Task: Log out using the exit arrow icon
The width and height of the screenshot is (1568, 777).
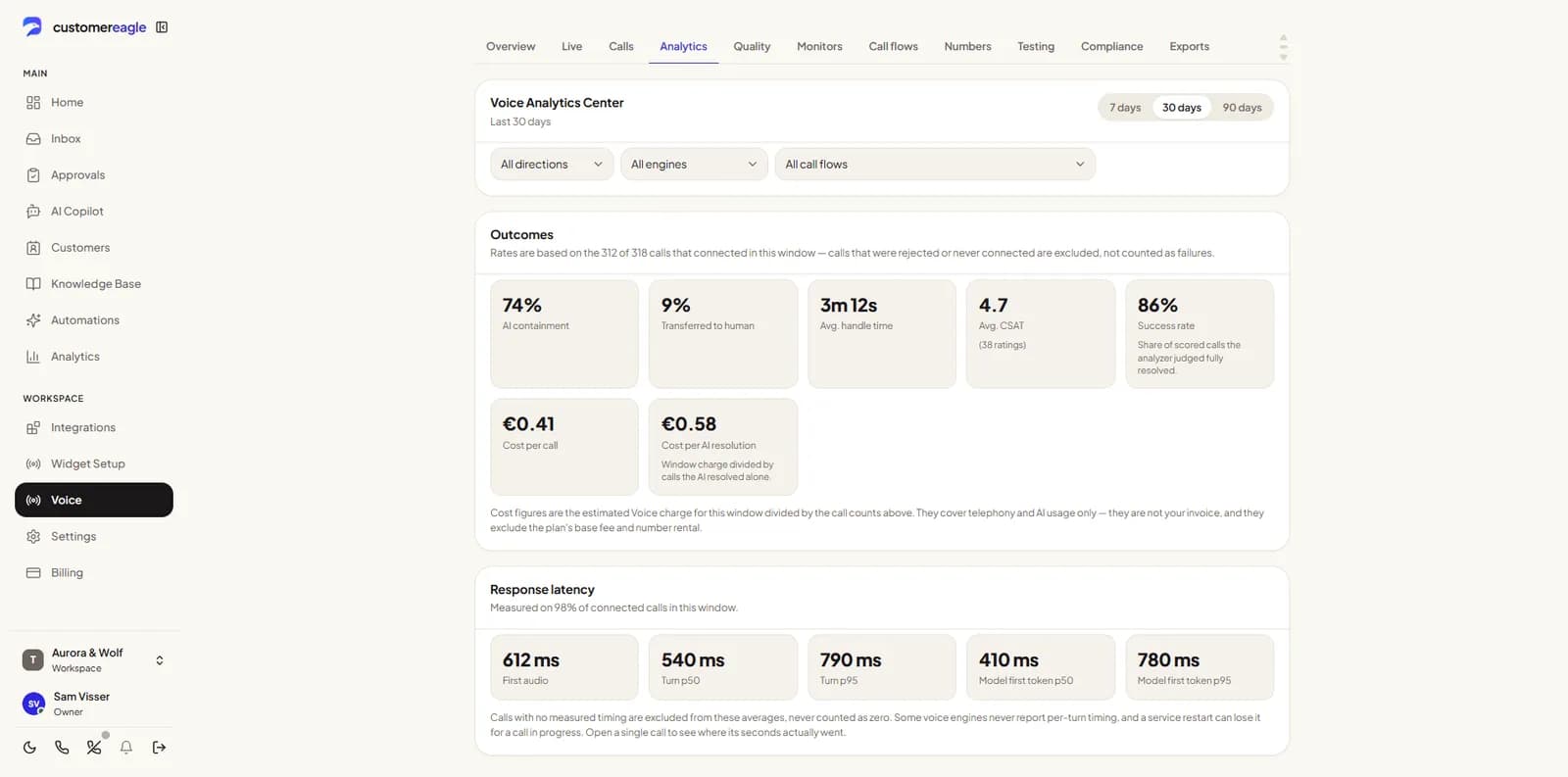Action: (159, 748)
